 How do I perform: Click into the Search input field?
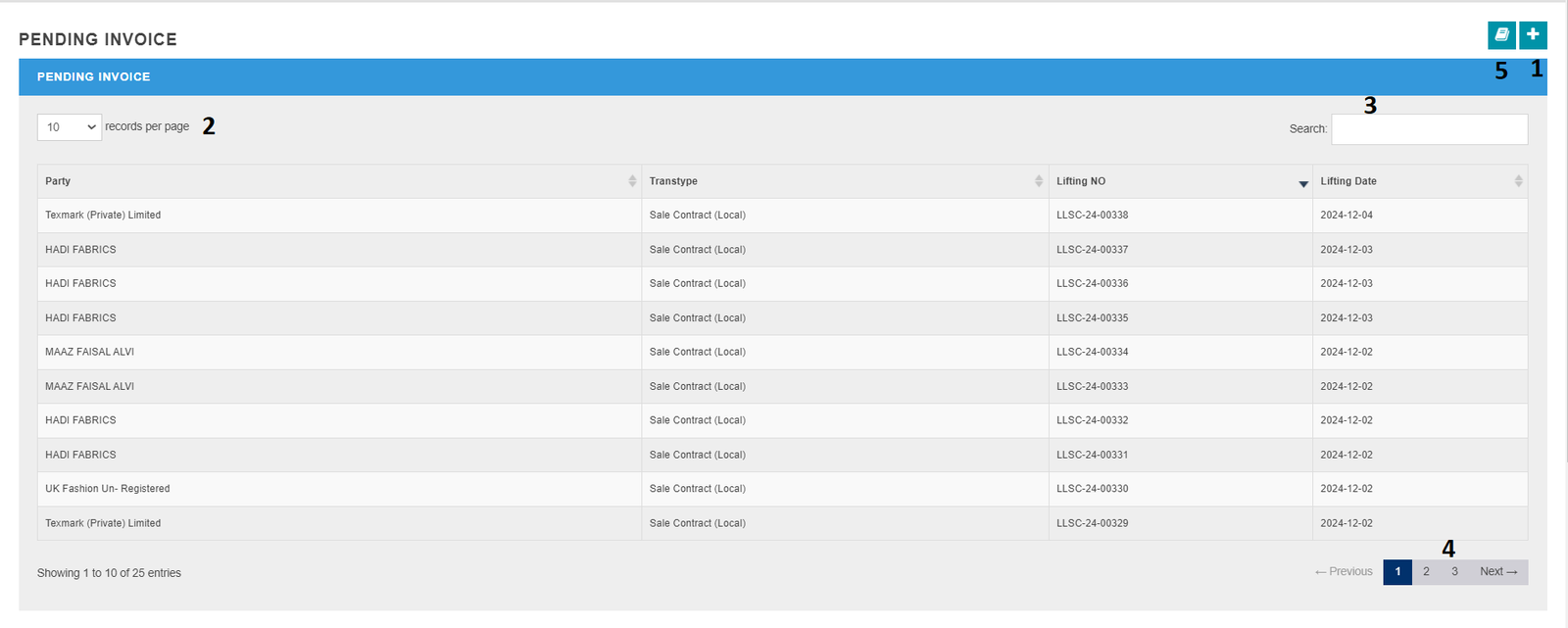[1429, 129]
